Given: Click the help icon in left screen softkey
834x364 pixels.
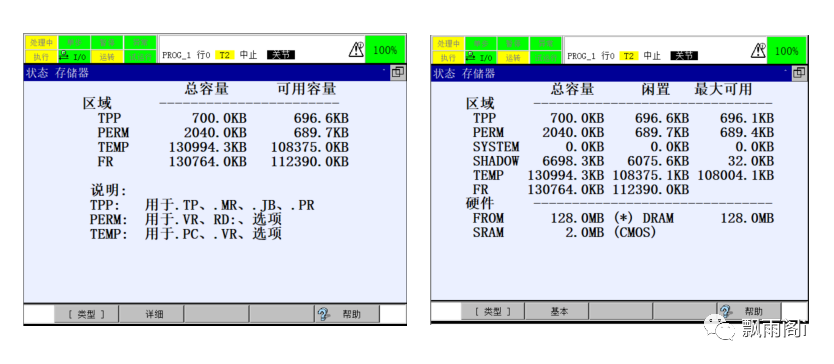Looking at the screenshot, I should pyautogui.click(x=323, y=314).
